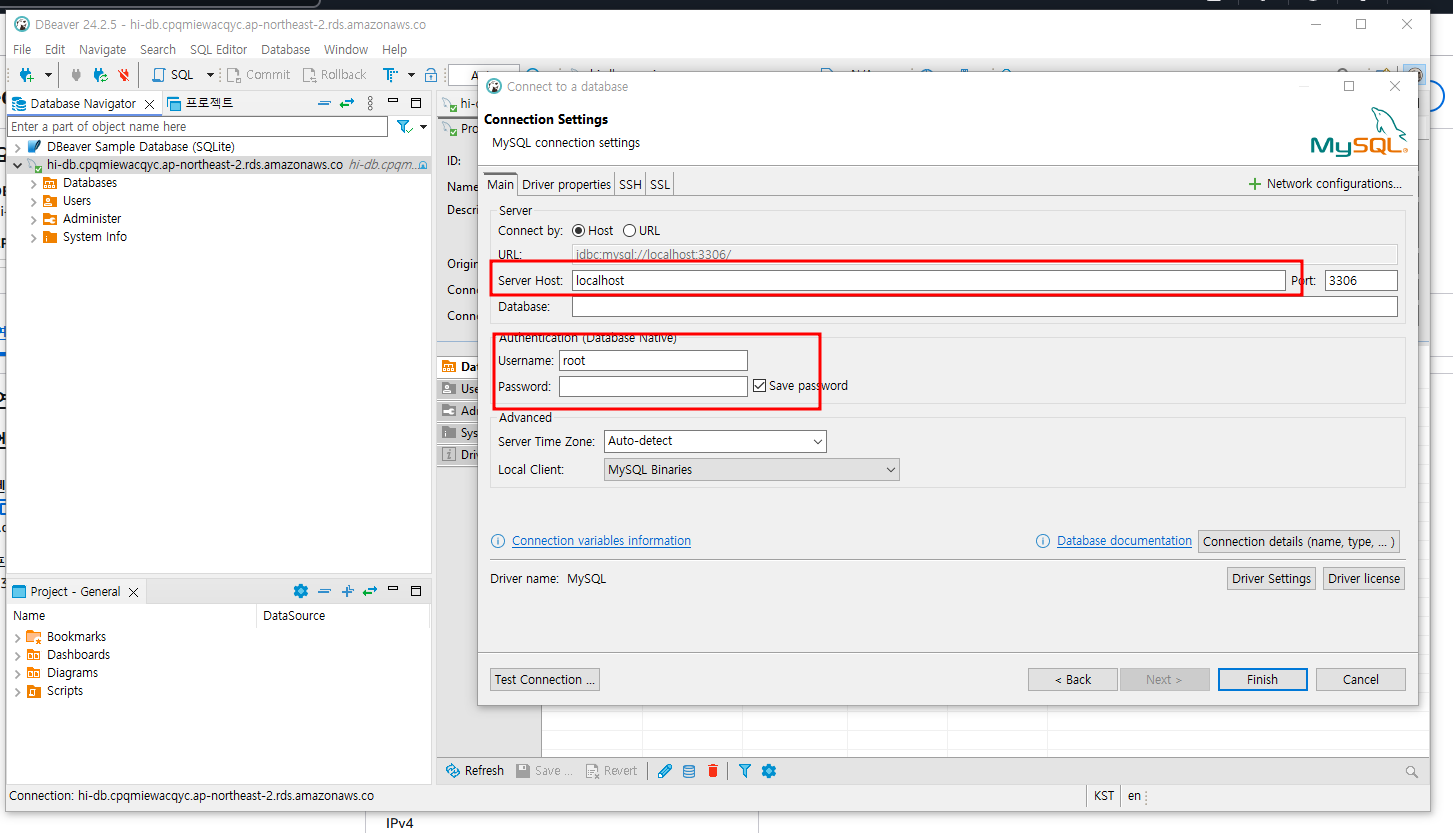
Task: Open a new SQL script from toolbar
Action: click(174, 75)
